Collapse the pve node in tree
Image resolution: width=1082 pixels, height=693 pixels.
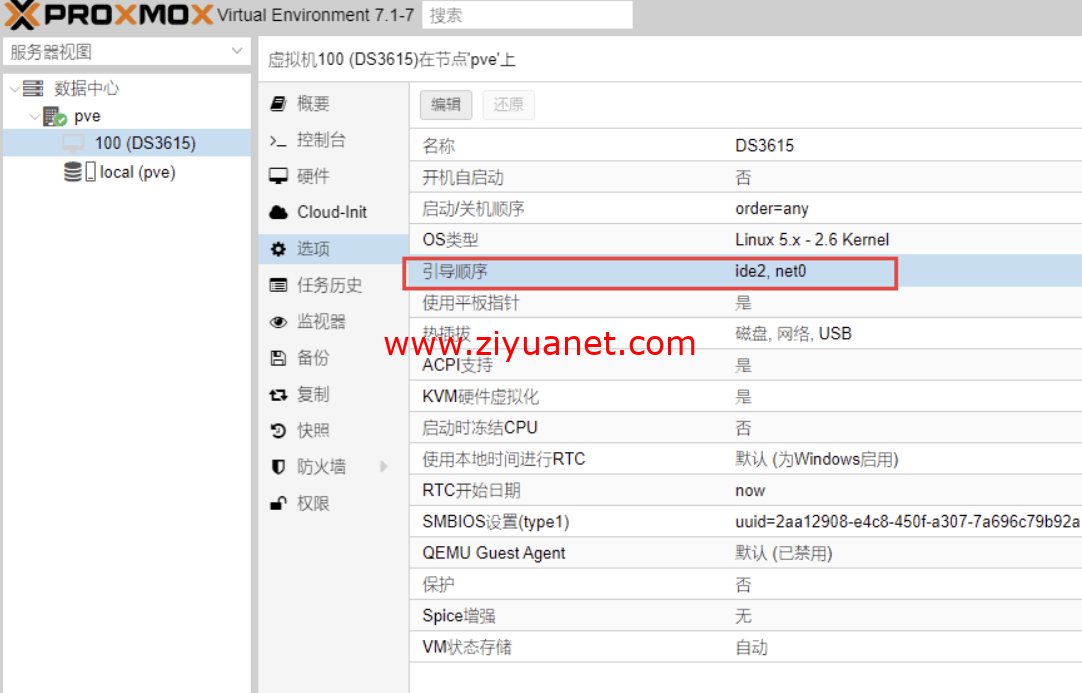click(35, 117)
